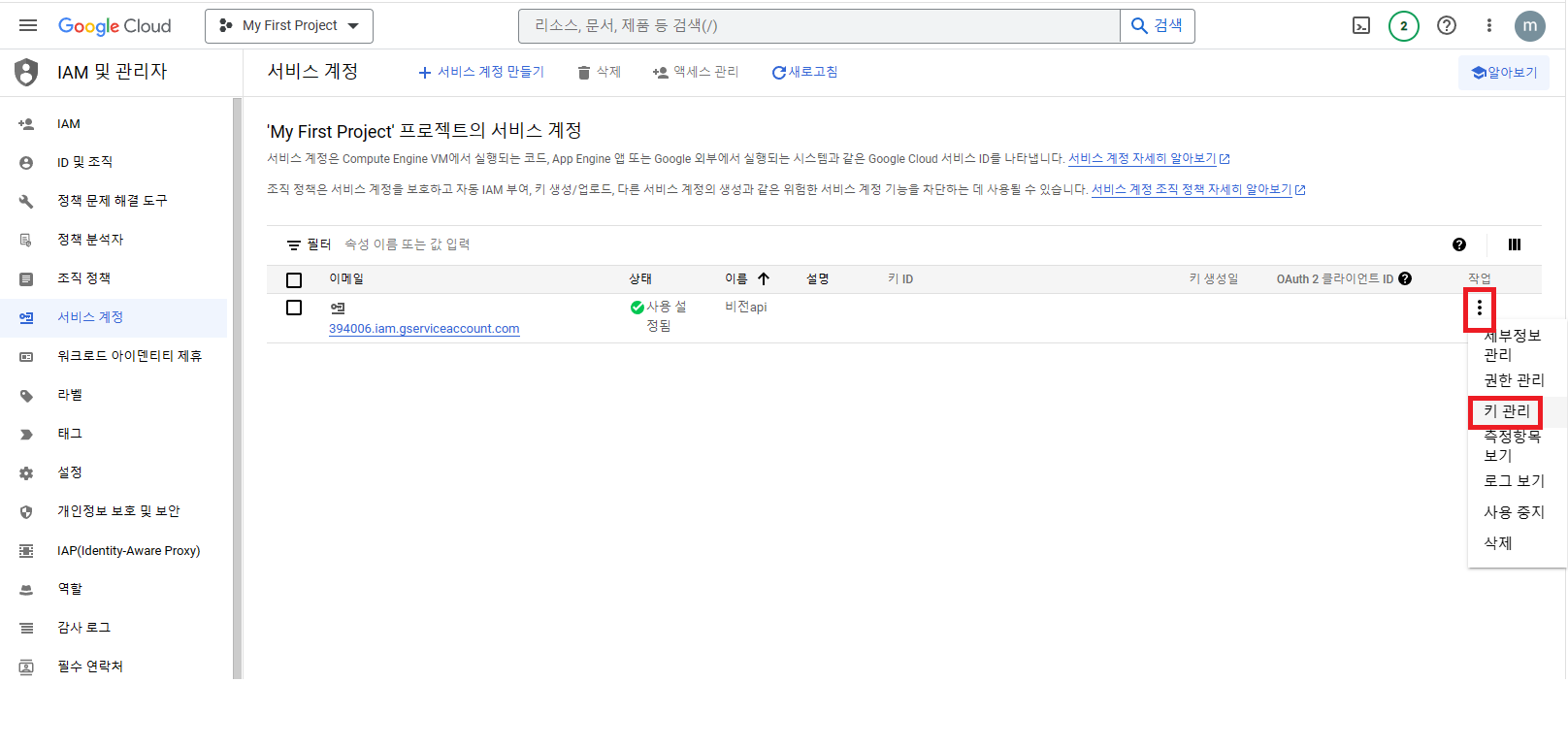This screenshot has height=748, width=1568.
Task: Click the user account avatar
Action: [1529, 25]
